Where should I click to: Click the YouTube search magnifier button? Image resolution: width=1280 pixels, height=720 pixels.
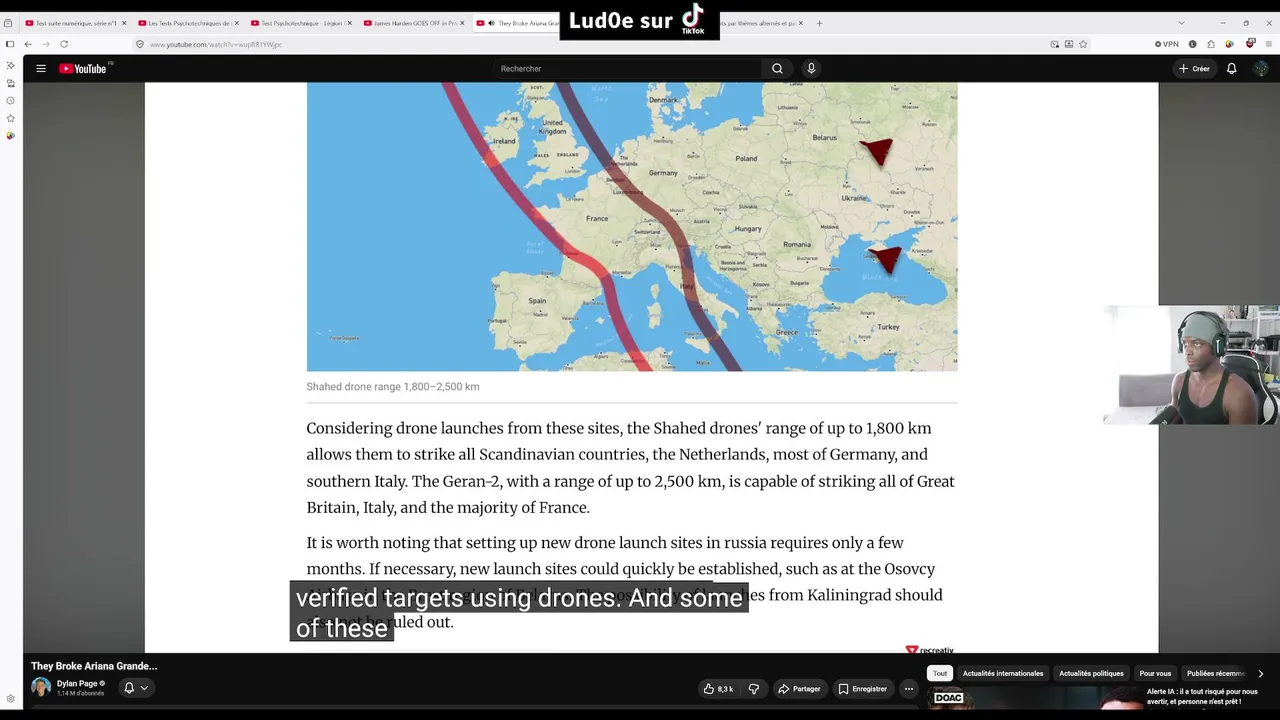tap(777, 68)
